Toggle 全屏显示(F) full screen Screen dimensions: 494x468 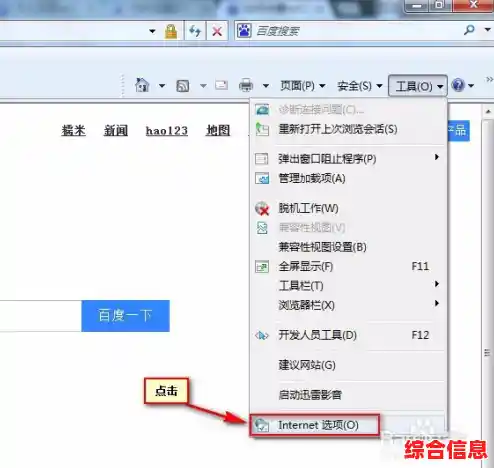coord(348,266)
